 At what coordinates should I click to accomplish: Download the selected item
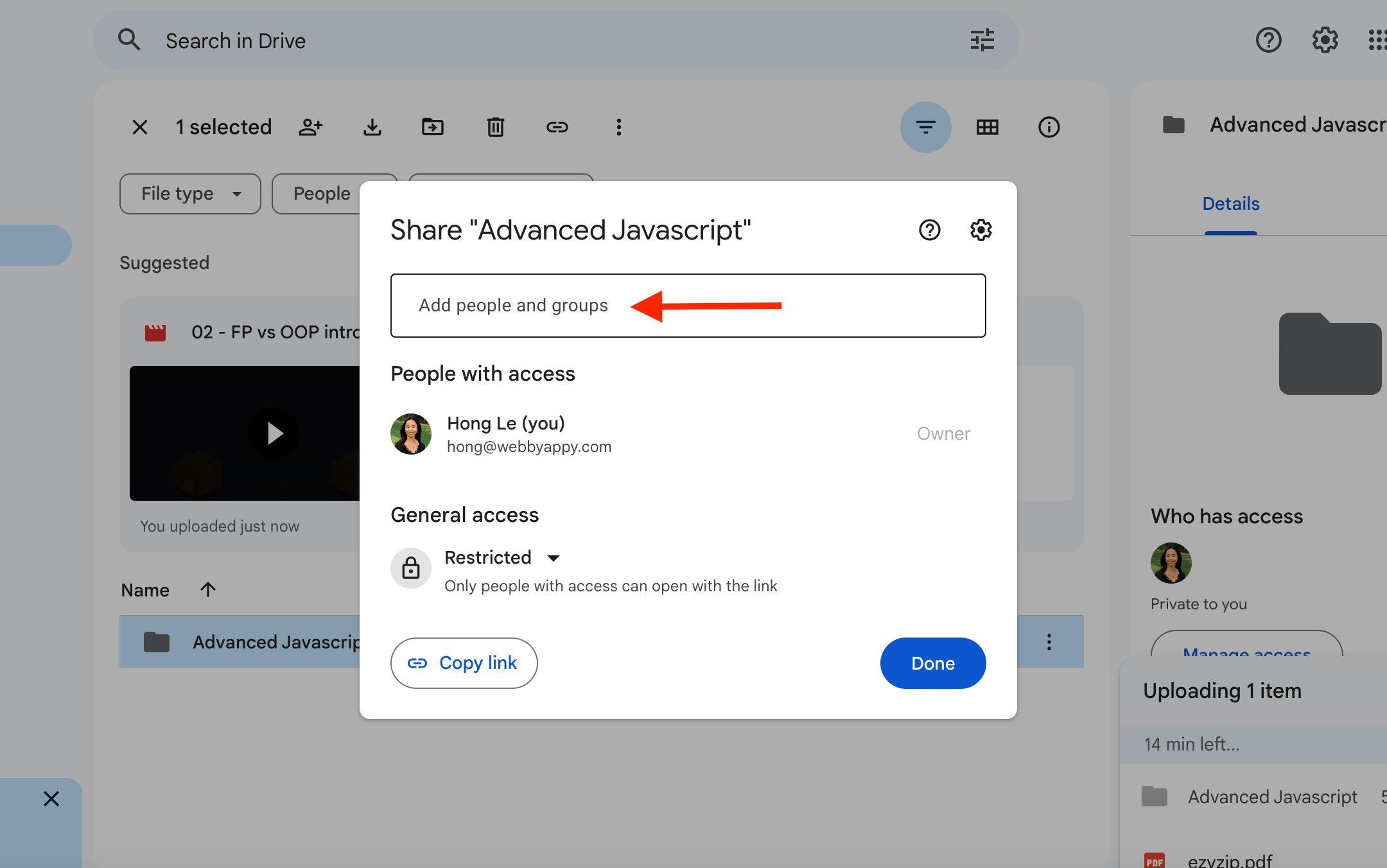click(372, 127)
